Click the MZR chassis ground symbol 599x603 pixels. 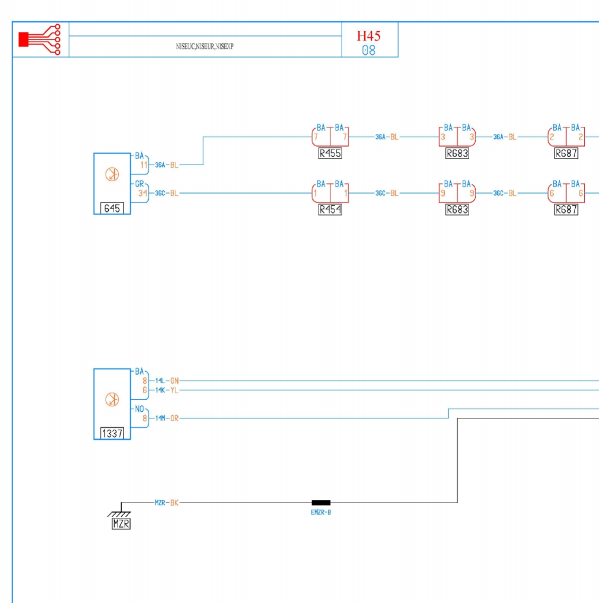pyautogui.click(x=119, y=511)
